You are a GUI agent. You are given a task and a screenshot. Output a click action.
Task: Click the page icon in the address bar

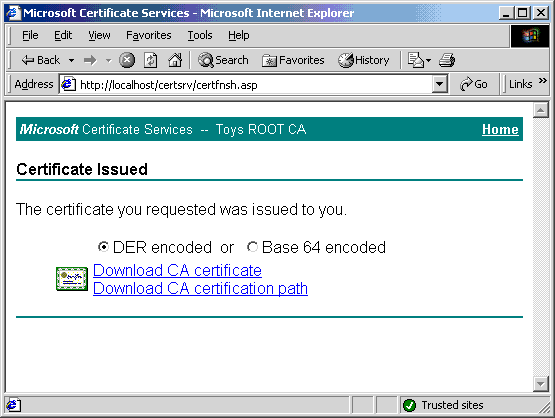pyautogui.click(x=68, y=84)
